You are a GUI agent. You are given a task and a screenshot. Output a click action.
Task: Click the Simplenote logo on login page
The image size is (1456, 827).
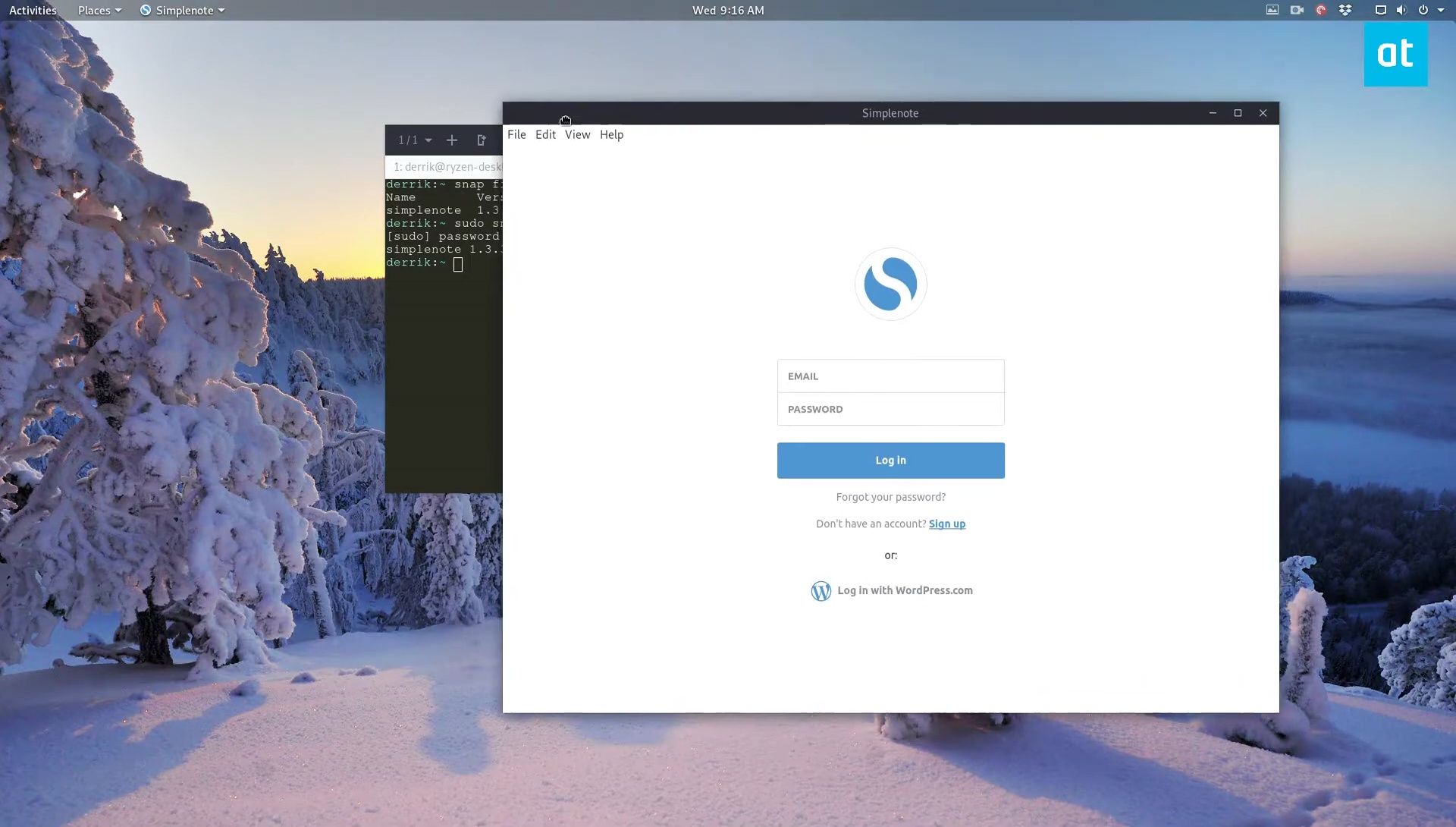[x=890, y=284]
